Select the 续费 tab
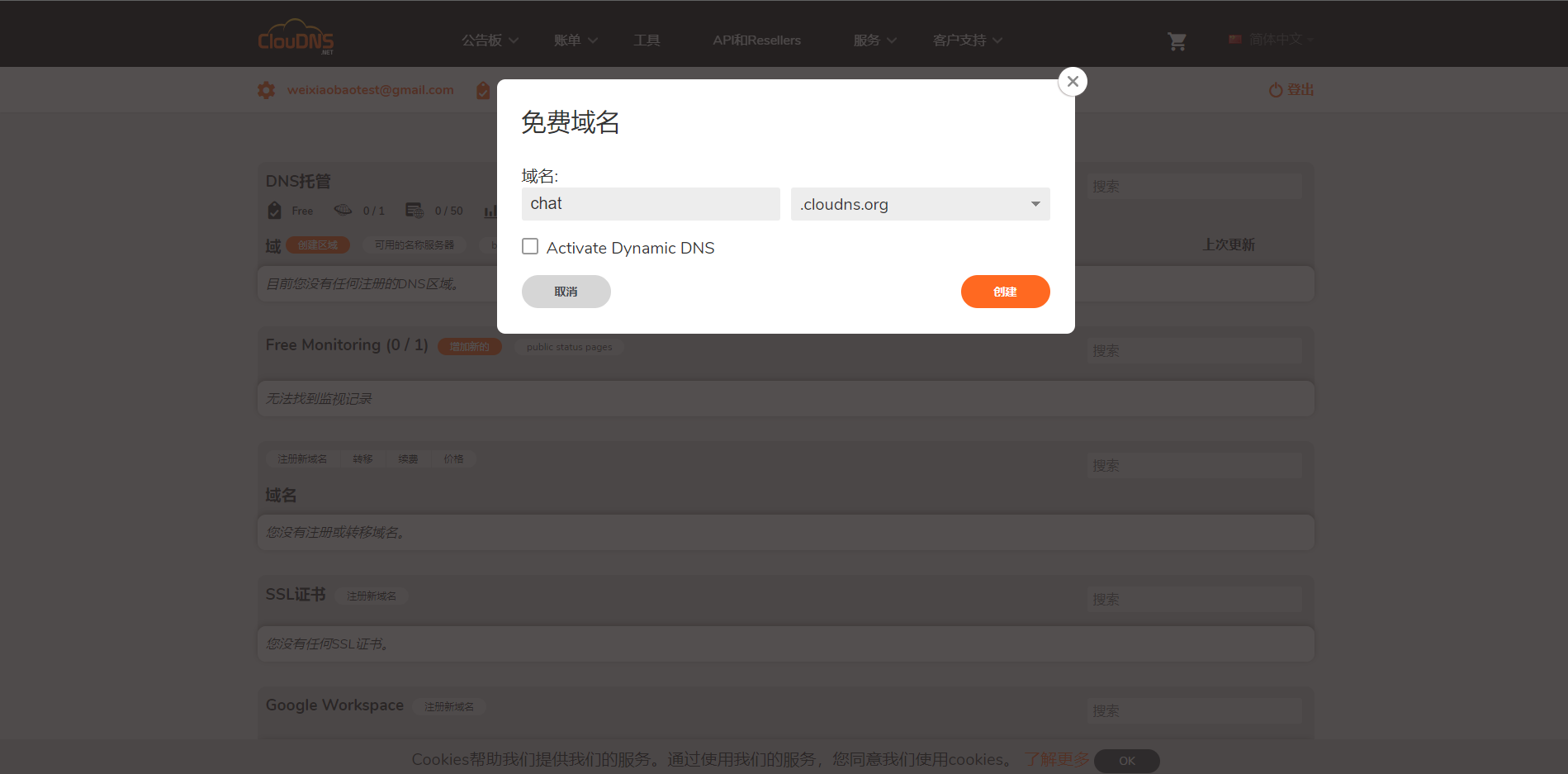 pos(408,459)
